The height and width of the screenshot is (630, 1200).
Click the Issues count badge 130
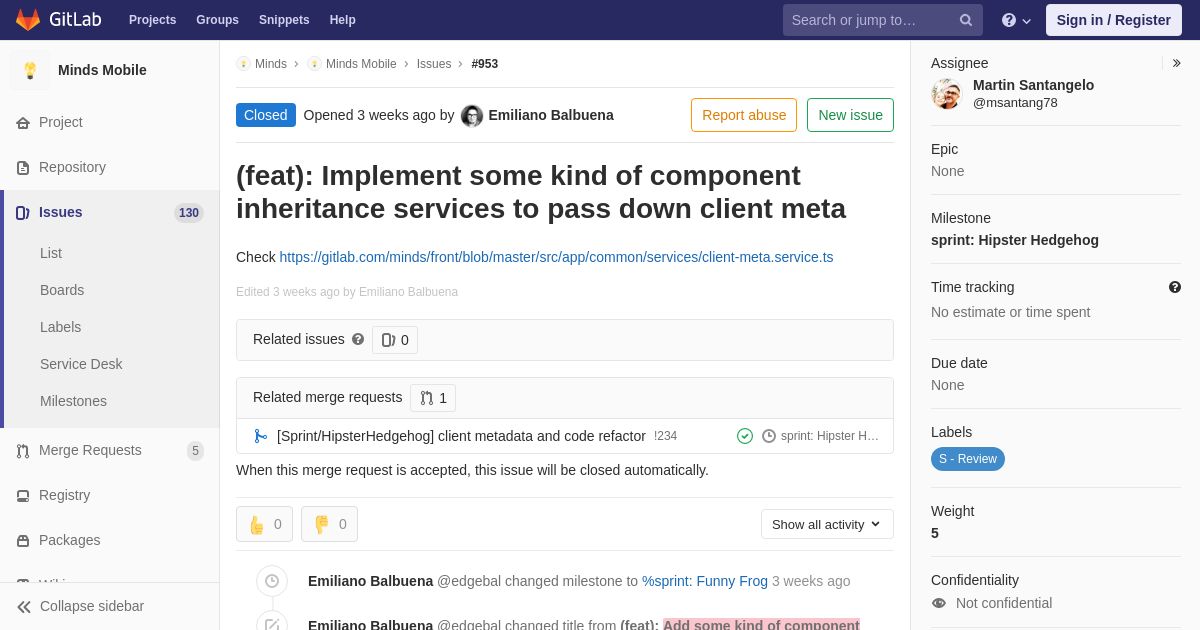189,213
